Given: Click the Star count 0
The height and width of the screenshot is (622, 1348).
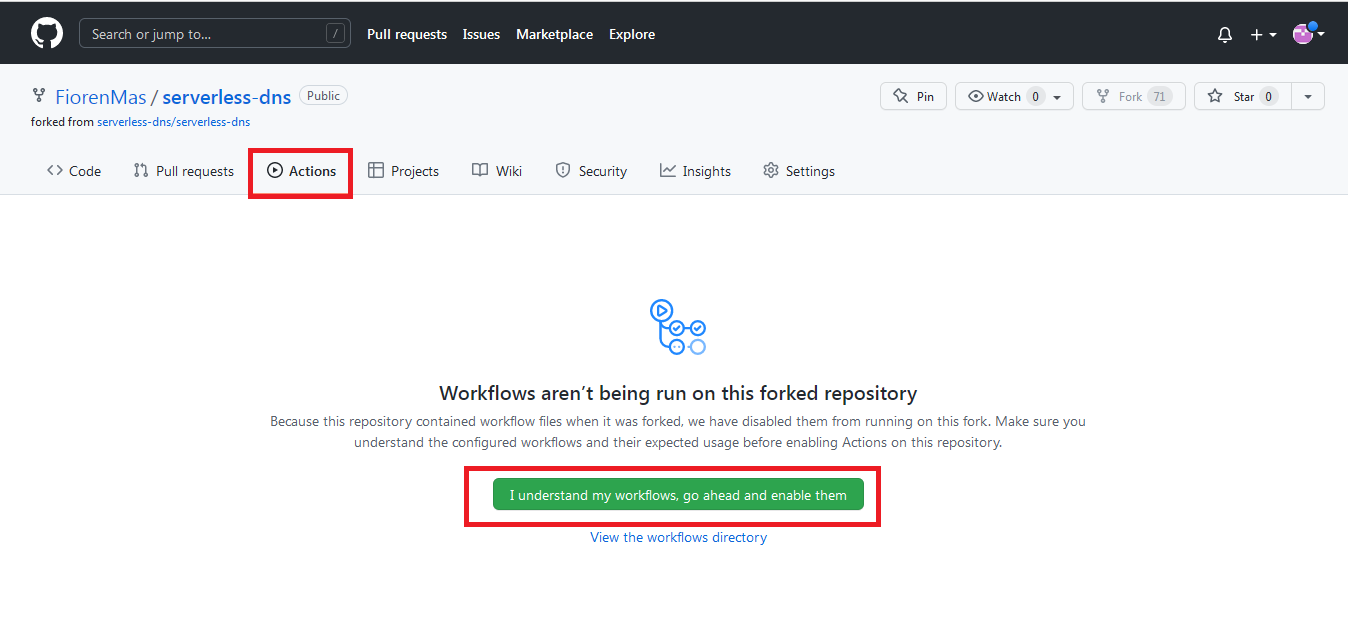Looking at the screenshot, I should point(1268,96).
